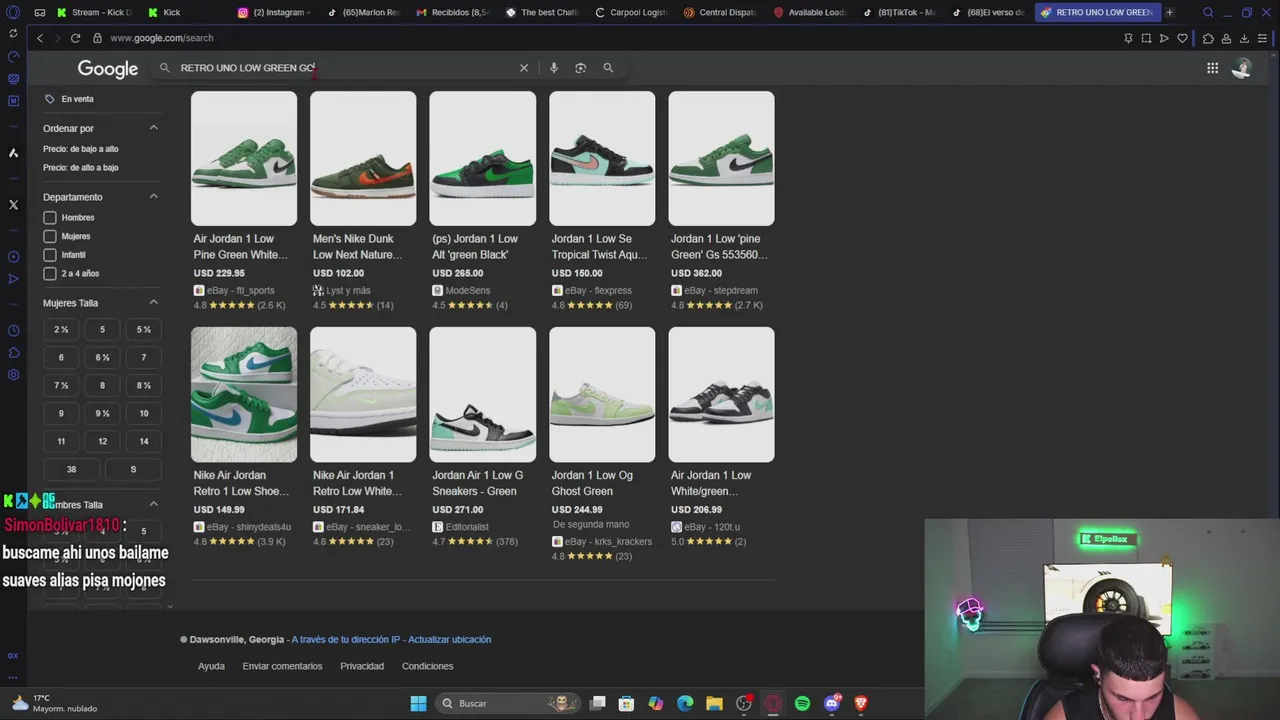Image resolution: width=1280 pixels, height=720 pixels.
Task: Open Microsoft Store from the taskbar
Action: tap(626, 703)
